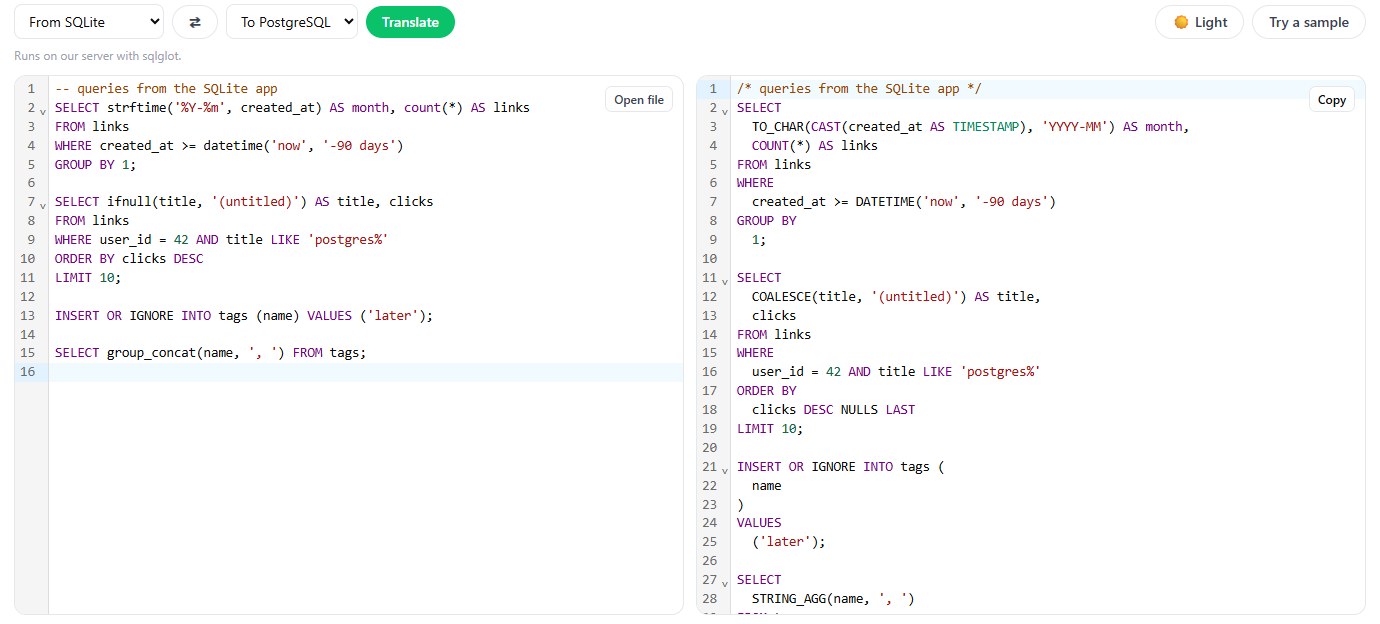
Task: Click 'INSERT OR IGNORE INTO tags' input line
Action: point(244,315)
